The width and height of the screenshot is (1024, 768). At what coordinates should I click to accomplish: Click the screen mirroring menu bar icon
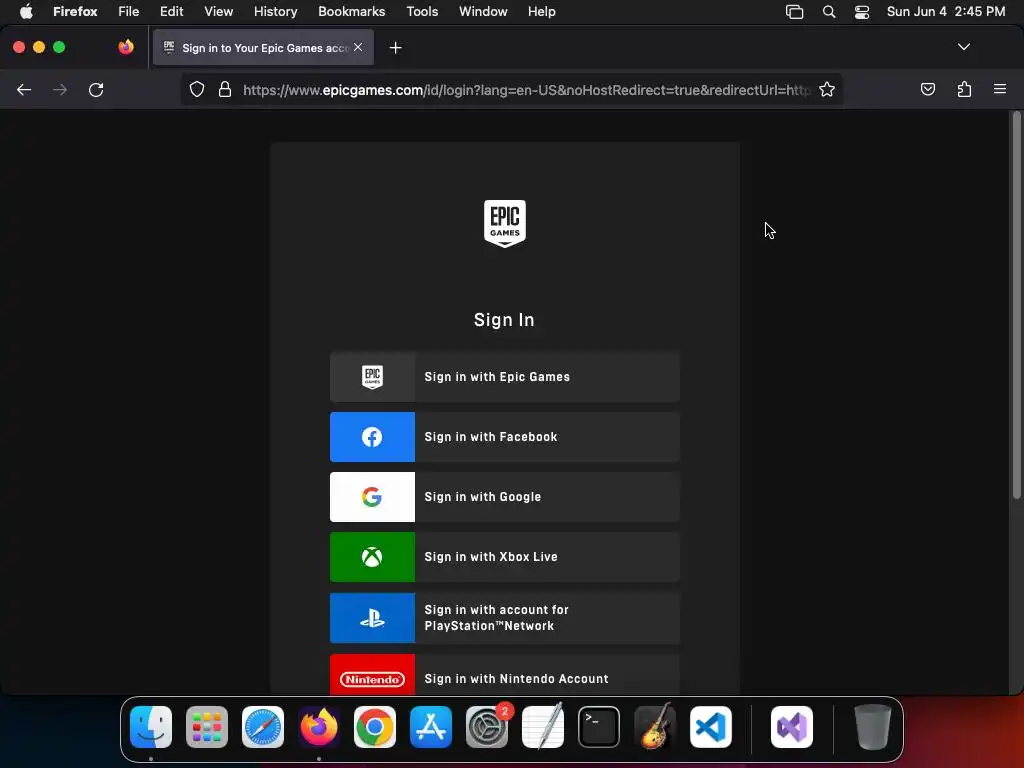(x=794, y=12)
